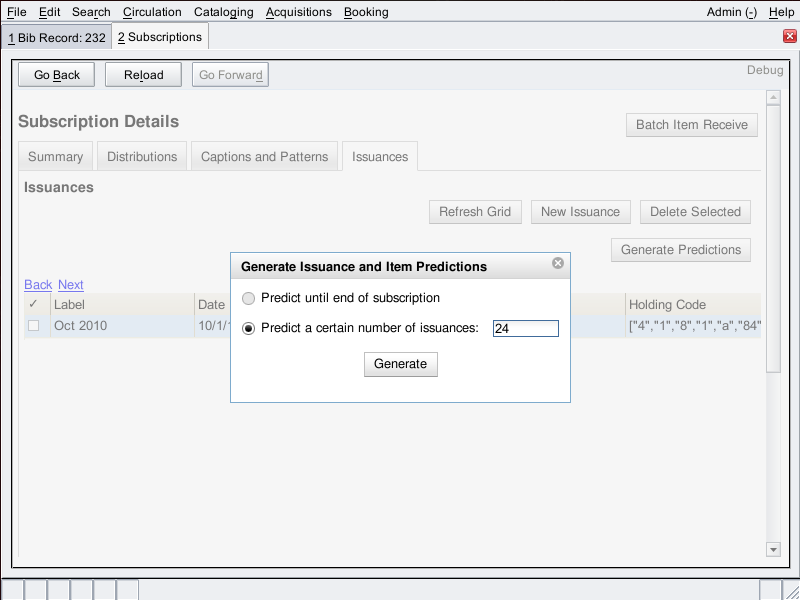Viewport: 800px width, 600px height.
Task: Open the Acquisitions menu
Action: (x=298, y=12)
